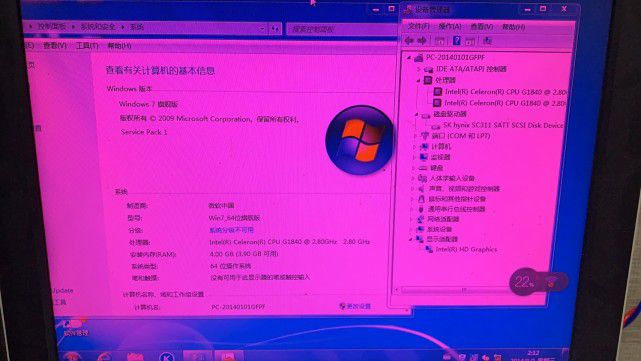Viewport: 641px width, 361px height.
Task: Open the 查看(V) menu in System window
Action: pyautogui.click(x=55, y=46)
